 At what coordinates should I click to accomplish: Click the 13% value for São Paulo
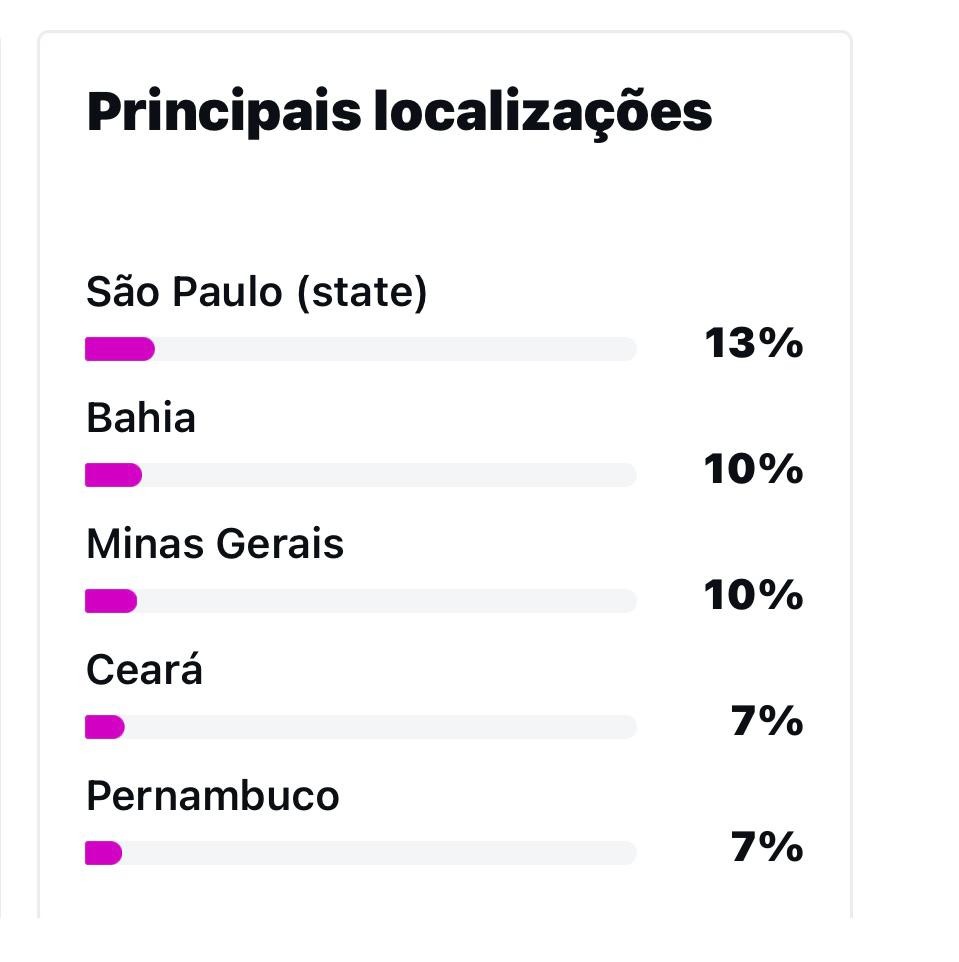(x=753, y=342)
